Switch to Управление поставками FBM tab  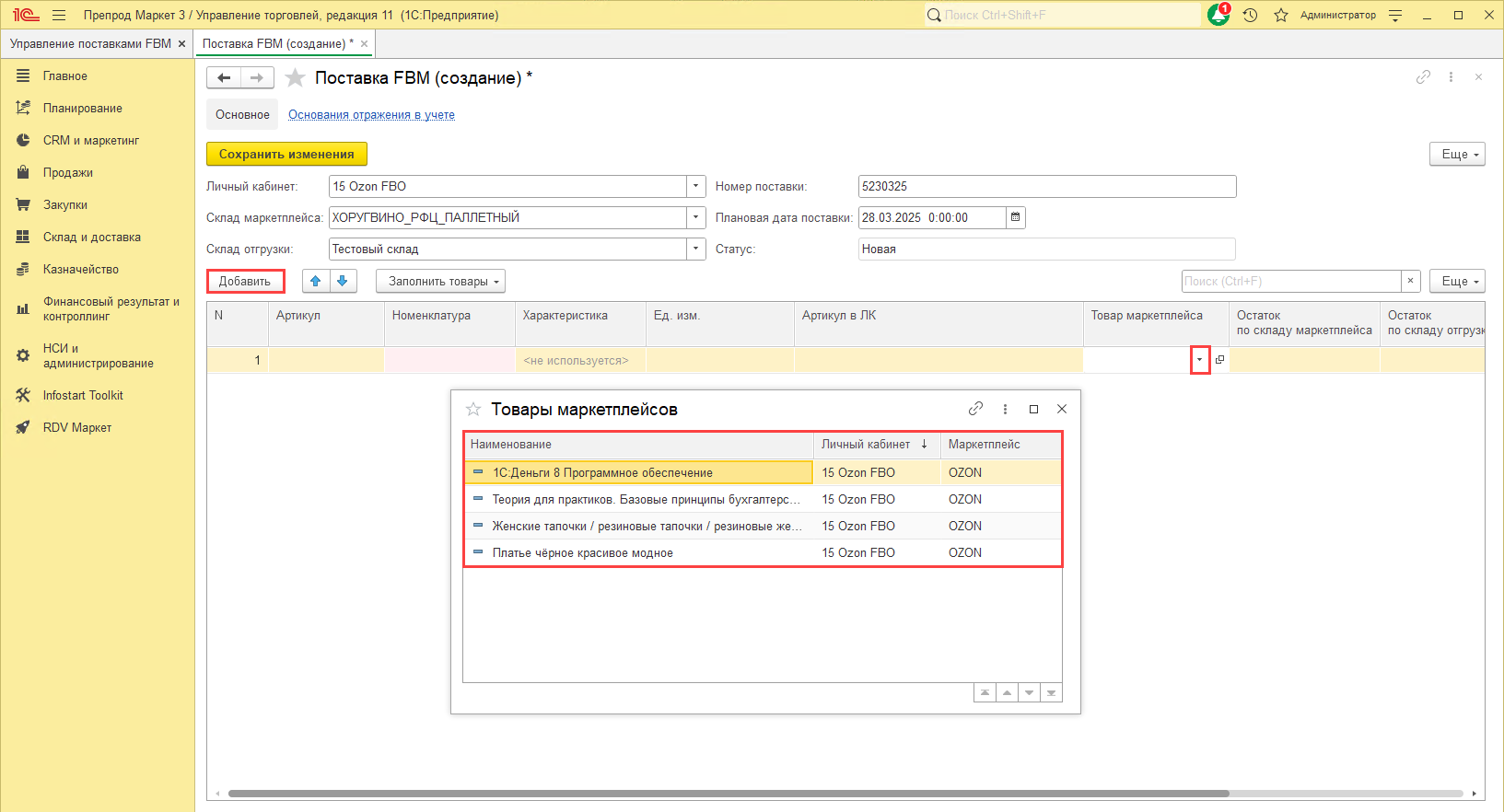click(90, 43)
